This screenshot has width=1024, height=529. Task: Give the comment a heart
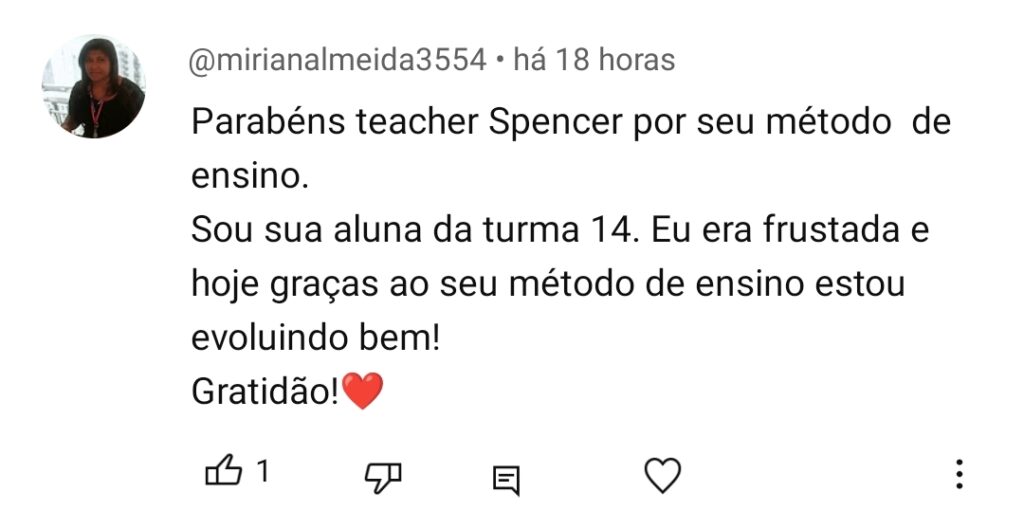[662, 475]
